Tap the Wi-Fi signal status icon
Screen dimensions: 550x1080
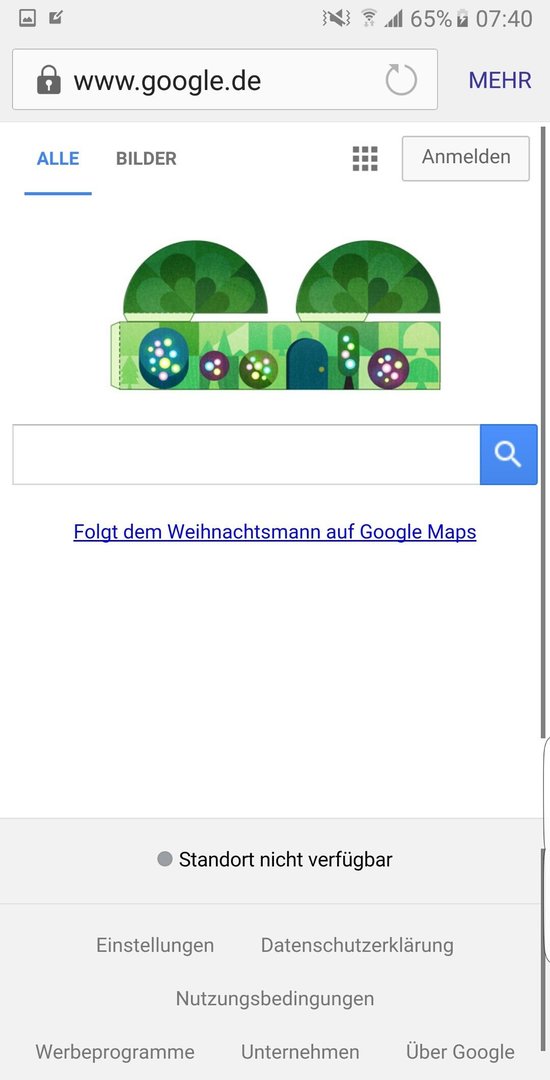(369, 19)
